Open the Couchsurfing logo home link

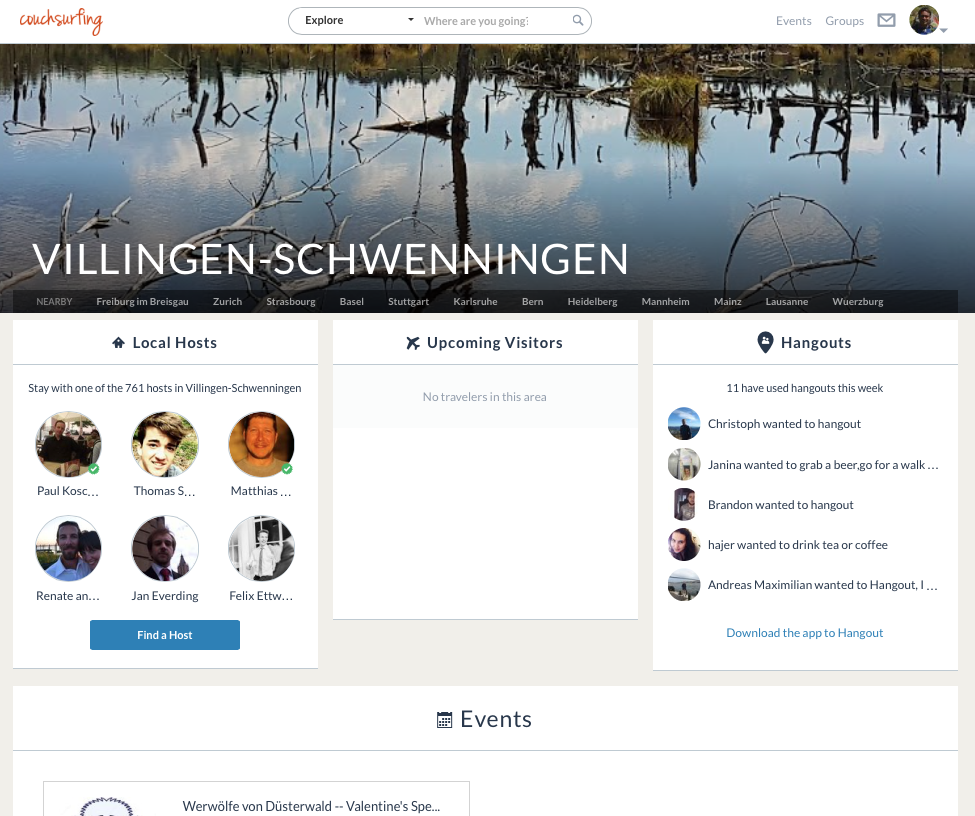tap(61, 21)
